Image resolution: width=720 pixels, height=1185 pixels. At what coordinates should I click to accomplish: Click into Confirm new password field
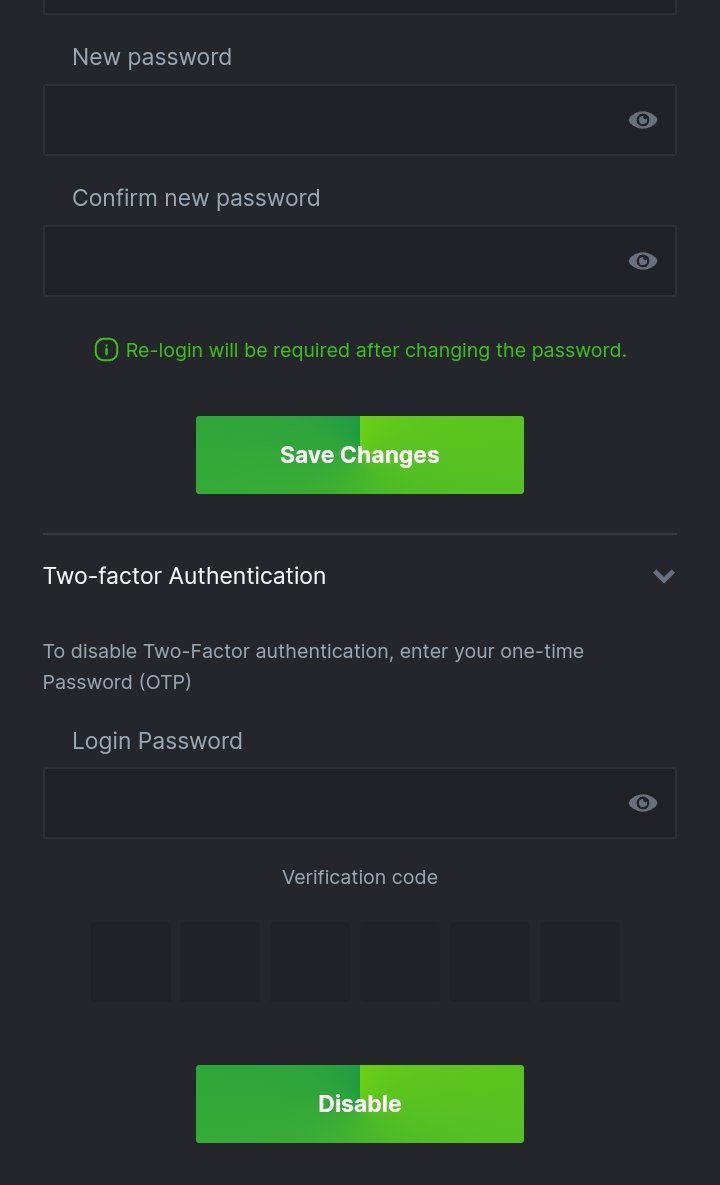330,261
